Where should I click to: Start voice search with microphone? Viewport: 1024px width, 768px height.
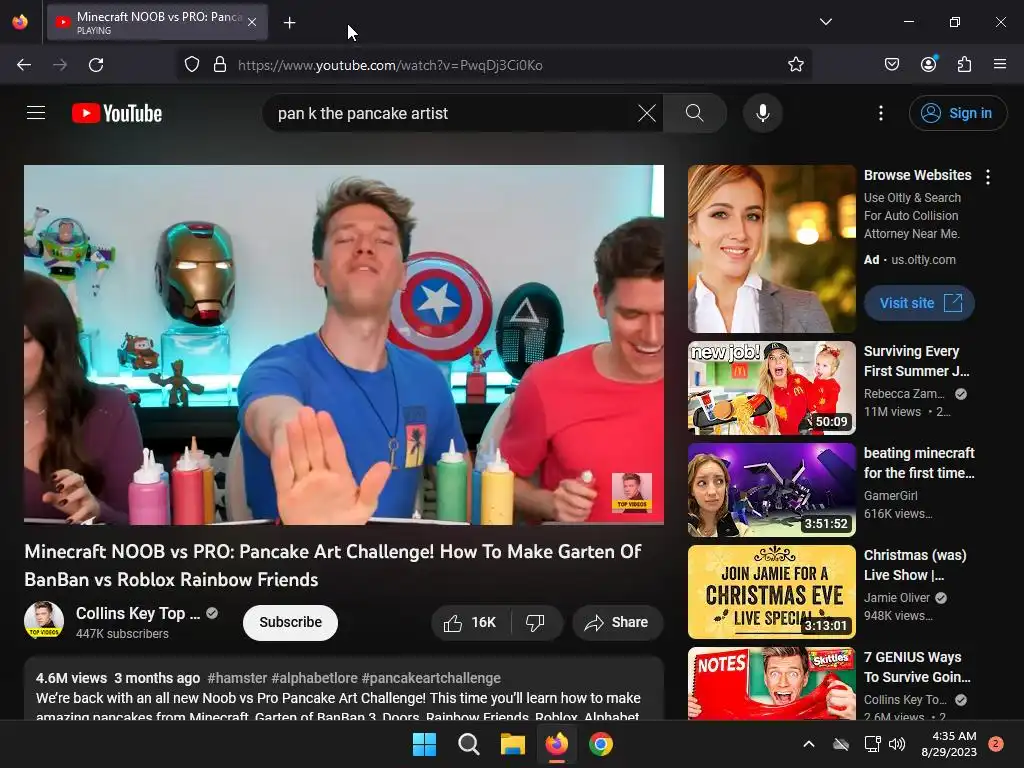(762, 113)
